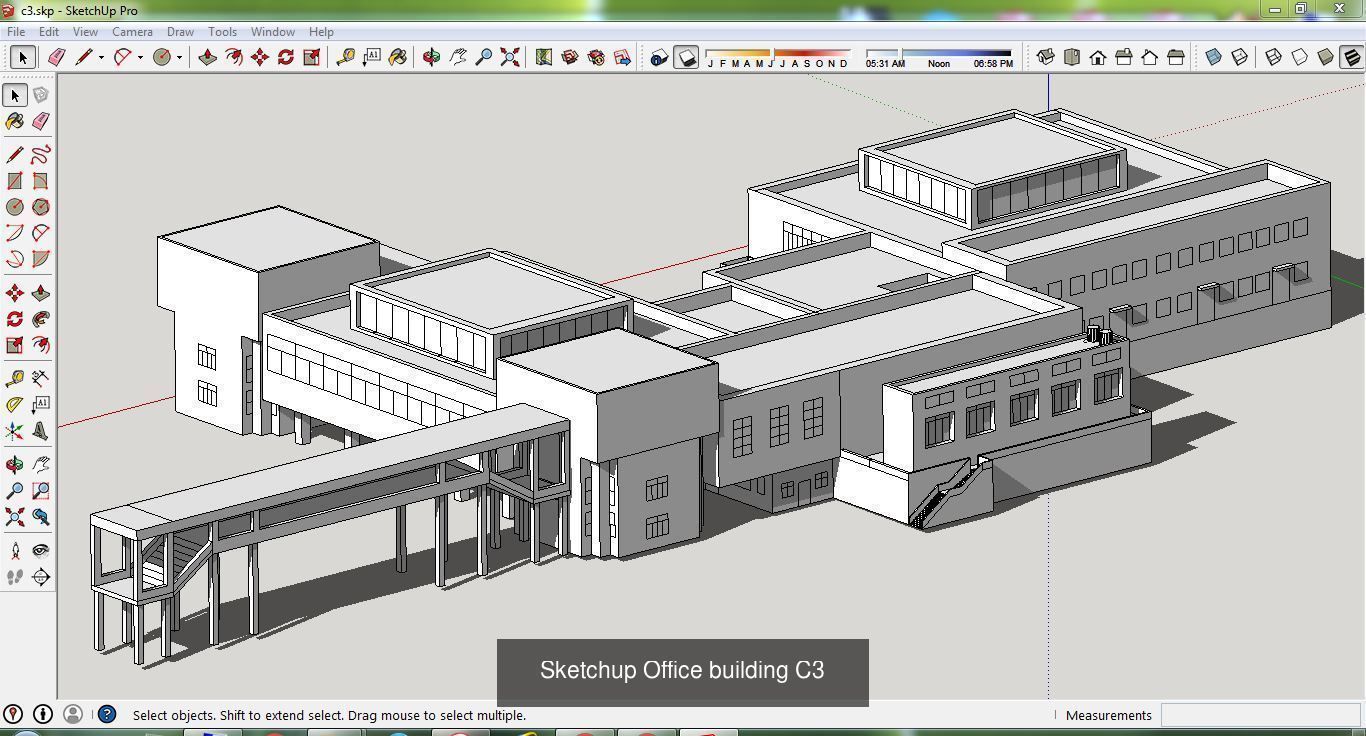Open the Draw menu
This screenshot has width=1366, height=736.
pos(180,32)
